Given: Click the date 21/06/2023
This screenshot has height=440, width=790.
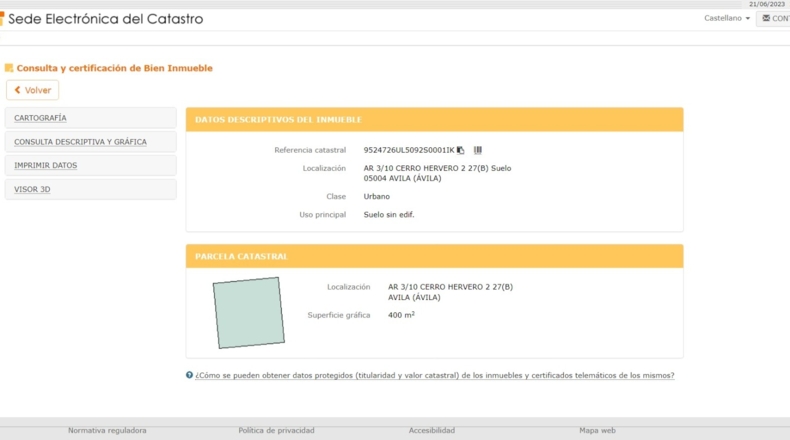Looking at the screenshot, I should tap(767, 4).
